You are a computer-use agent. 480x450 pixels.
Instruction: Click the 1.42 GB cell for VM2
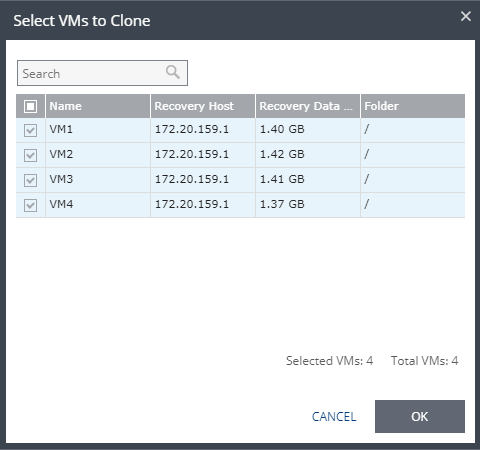308,155
